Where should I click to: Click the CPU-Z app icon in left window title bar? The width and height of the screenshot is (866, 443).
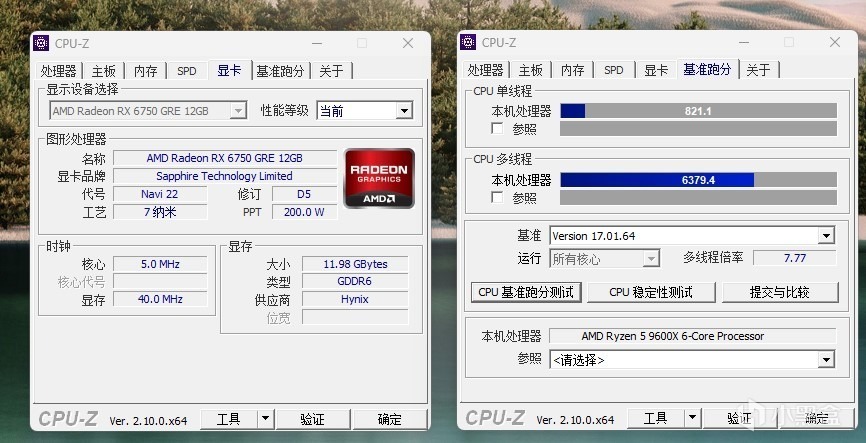(x=41, y=43)
